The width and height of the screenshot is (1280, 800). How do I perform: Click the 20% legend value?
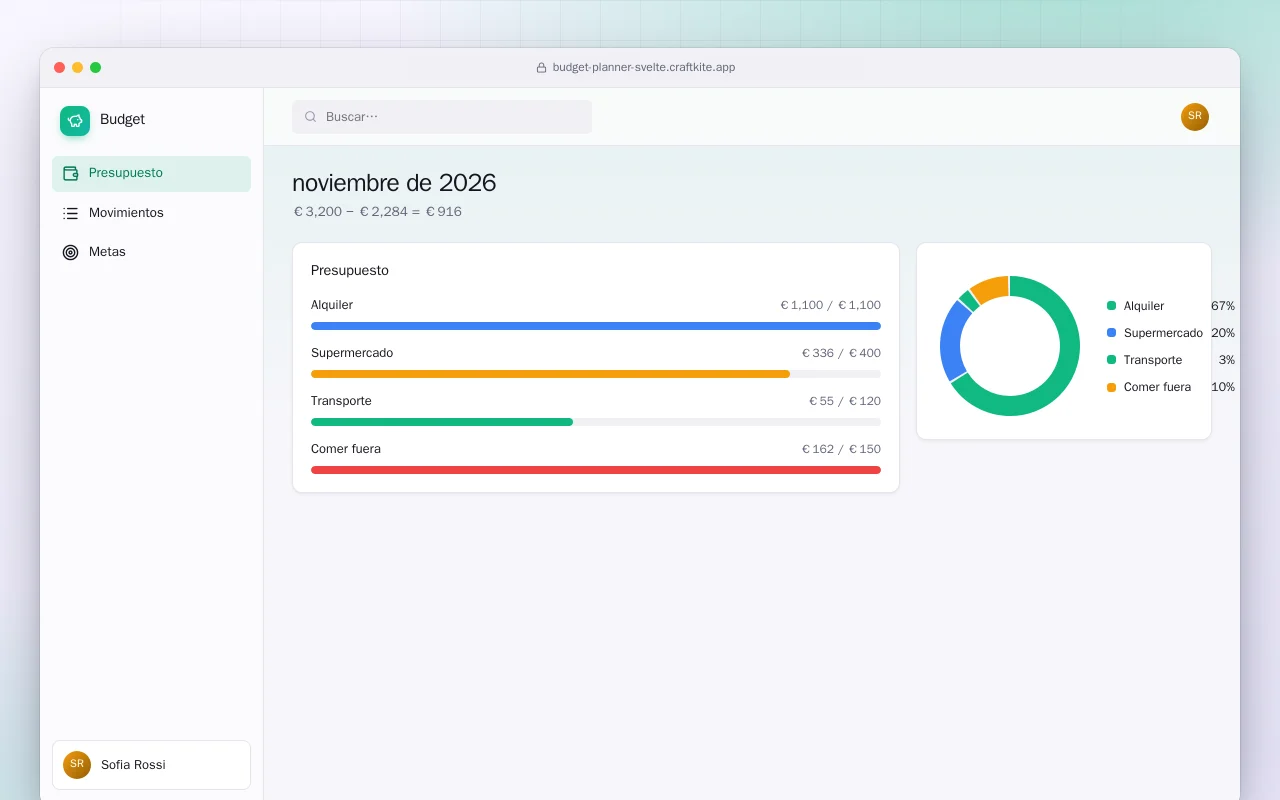[x=1223, y=333]
